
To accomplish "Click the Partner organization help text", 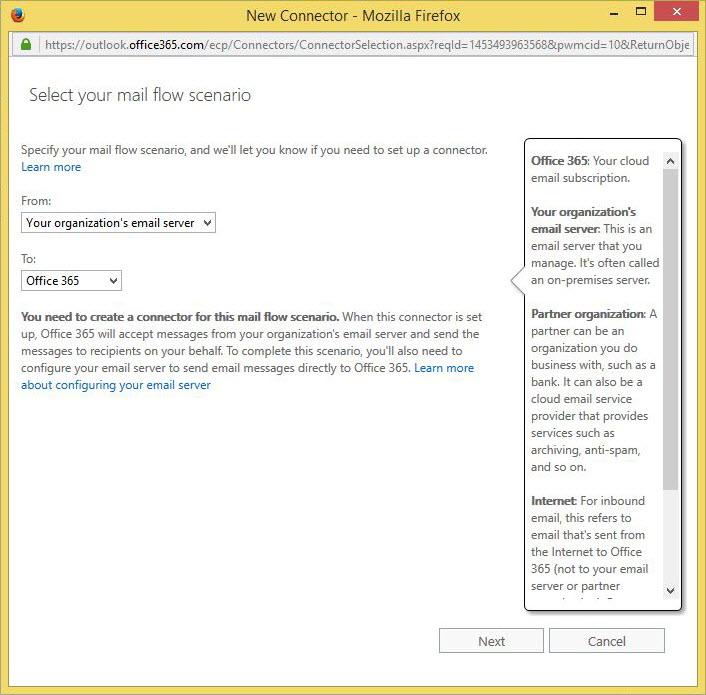I will coord(593,390).
